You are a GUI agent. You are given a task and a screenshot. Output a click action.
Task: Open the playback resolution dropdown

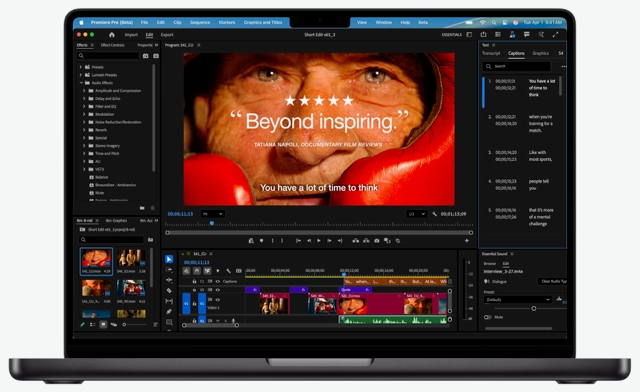point(417,214)
